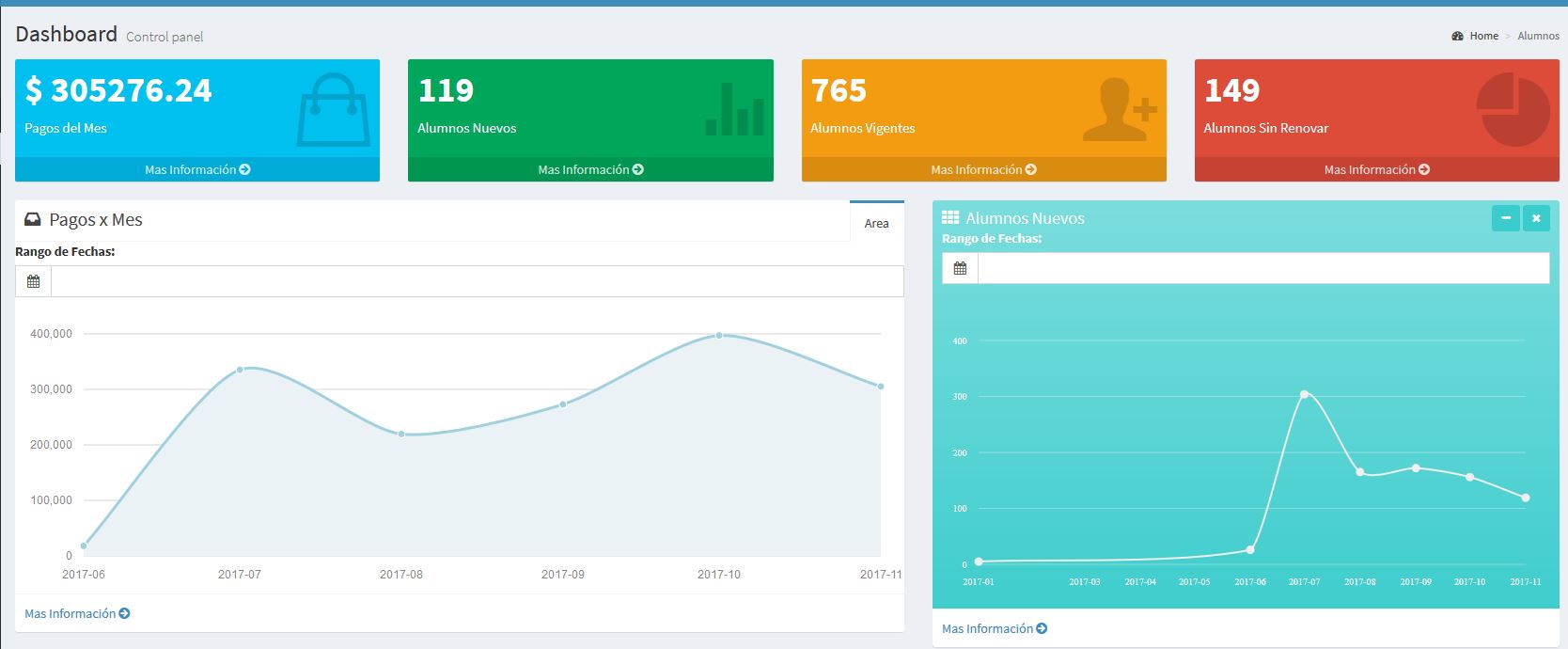
Task: Open Mas Información on Alumnos Vigentes card
Action: point(983,169)
